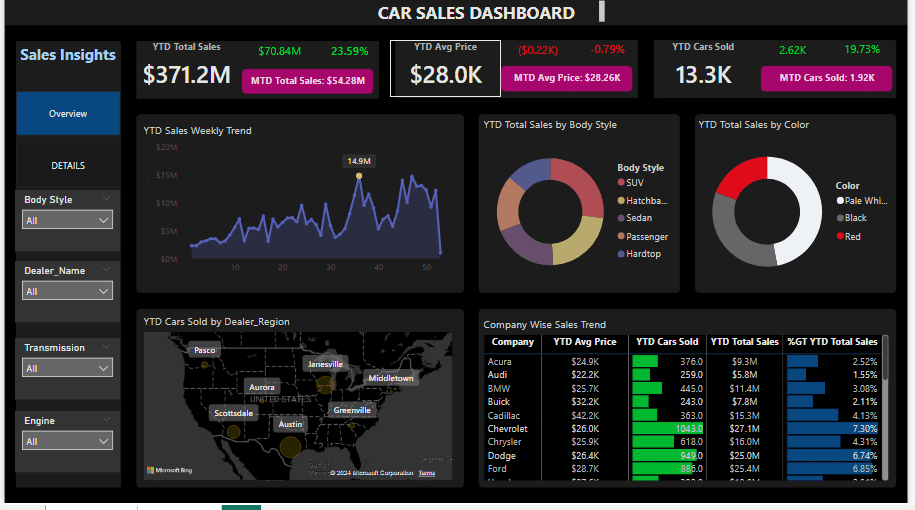The width and height of the screenshot is (915, 510).
Task: Select the Janesville label on the map
Action: pyautogui.click(x=325, y=364)
